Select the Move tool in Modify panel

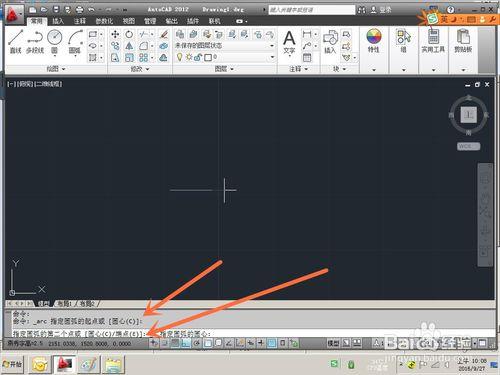[x=115, y=34]
